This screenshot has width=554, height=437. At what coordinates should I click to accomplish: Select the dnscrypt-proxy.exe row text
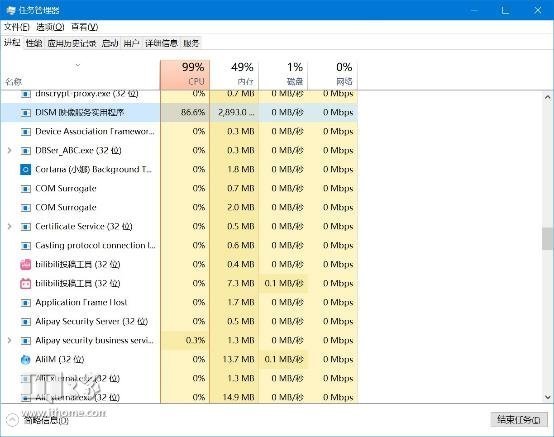click(x=87, y=94)
